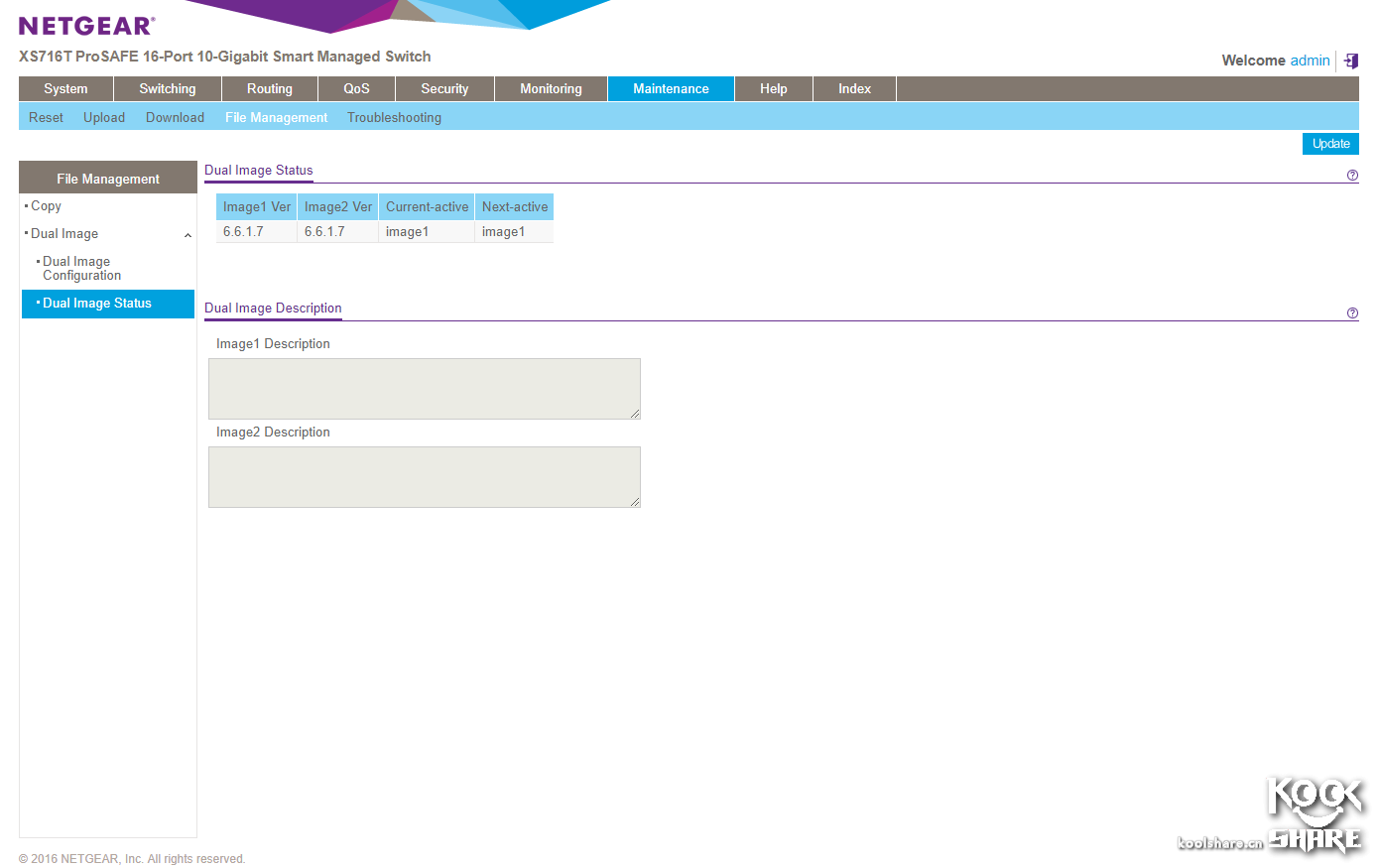Go to the Troubleshooting submenu
Viewport: 1378px width, 868px height.
[394, 117]
